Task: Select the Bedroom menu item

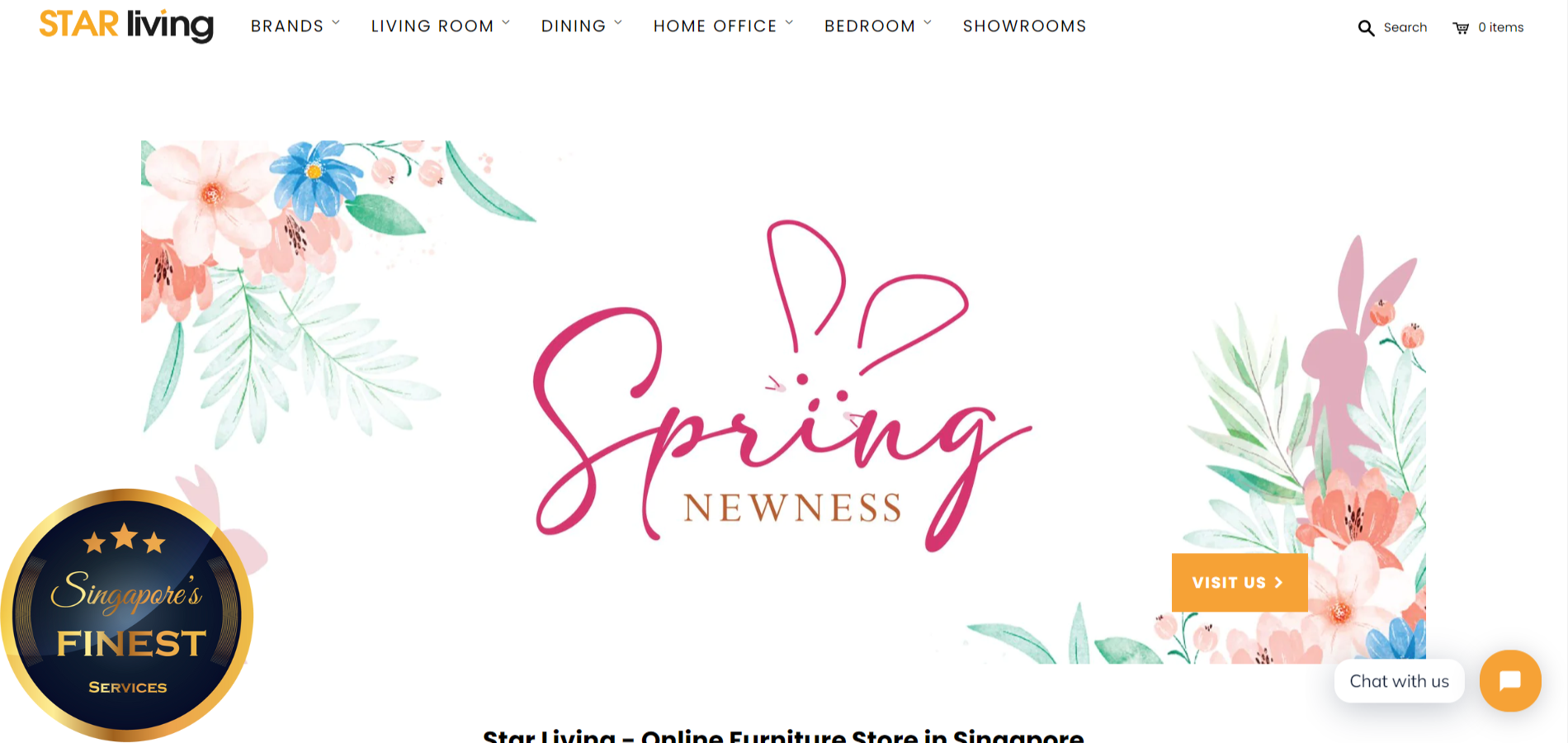Action: 870,26
